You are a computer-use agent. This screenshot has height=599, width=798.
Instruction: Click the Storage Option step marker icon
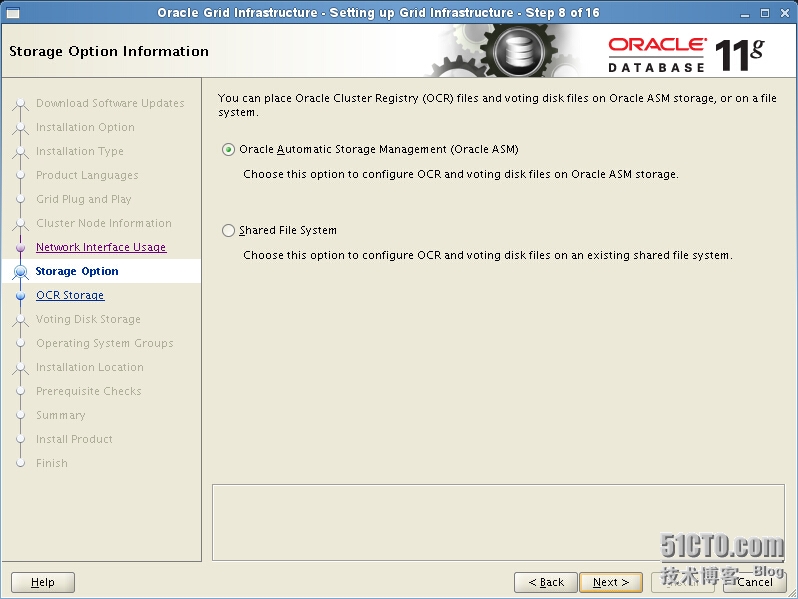click(20, 272)
